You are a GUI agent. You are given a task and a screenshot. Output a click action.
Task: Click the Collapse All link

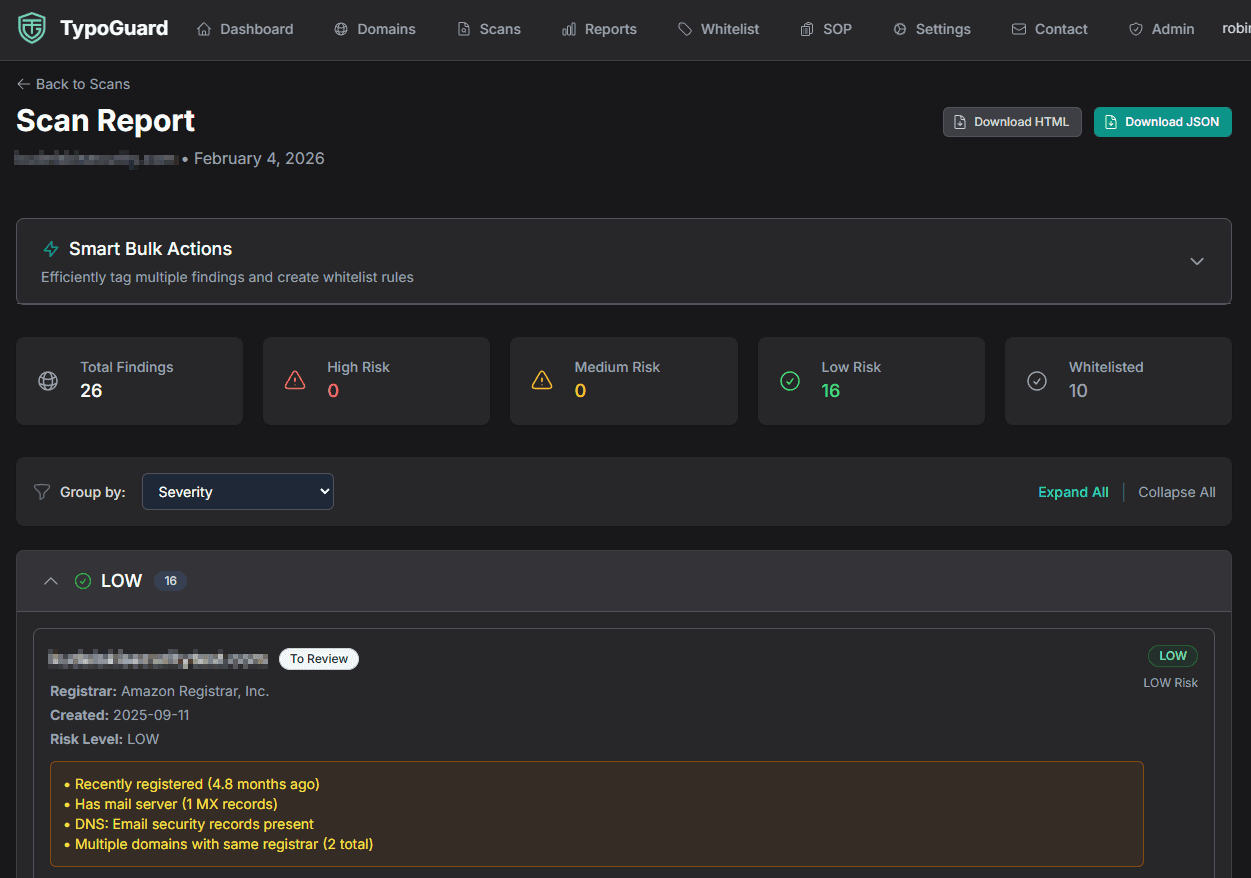pos(1176,492)
